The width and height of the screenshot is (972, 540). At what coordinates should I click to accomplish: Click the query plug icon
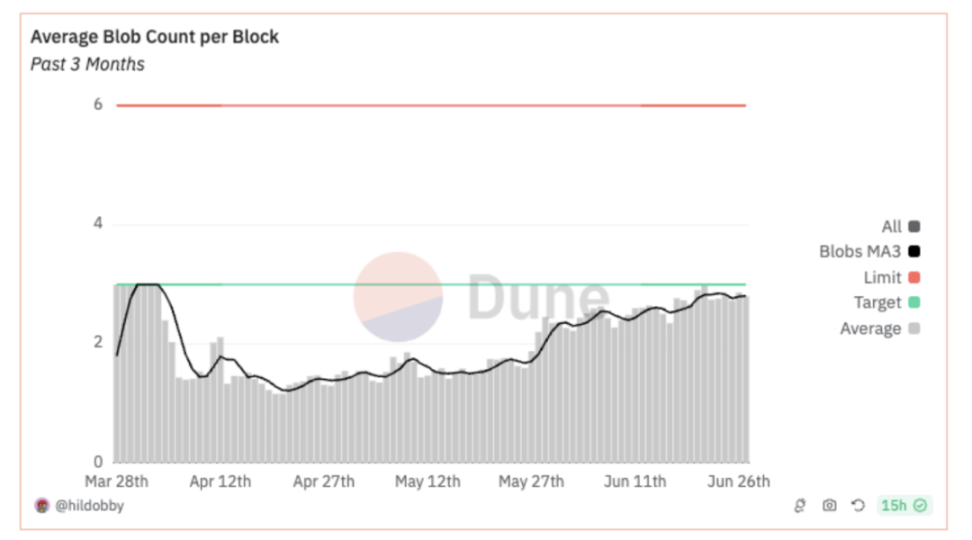click(800, 506)
